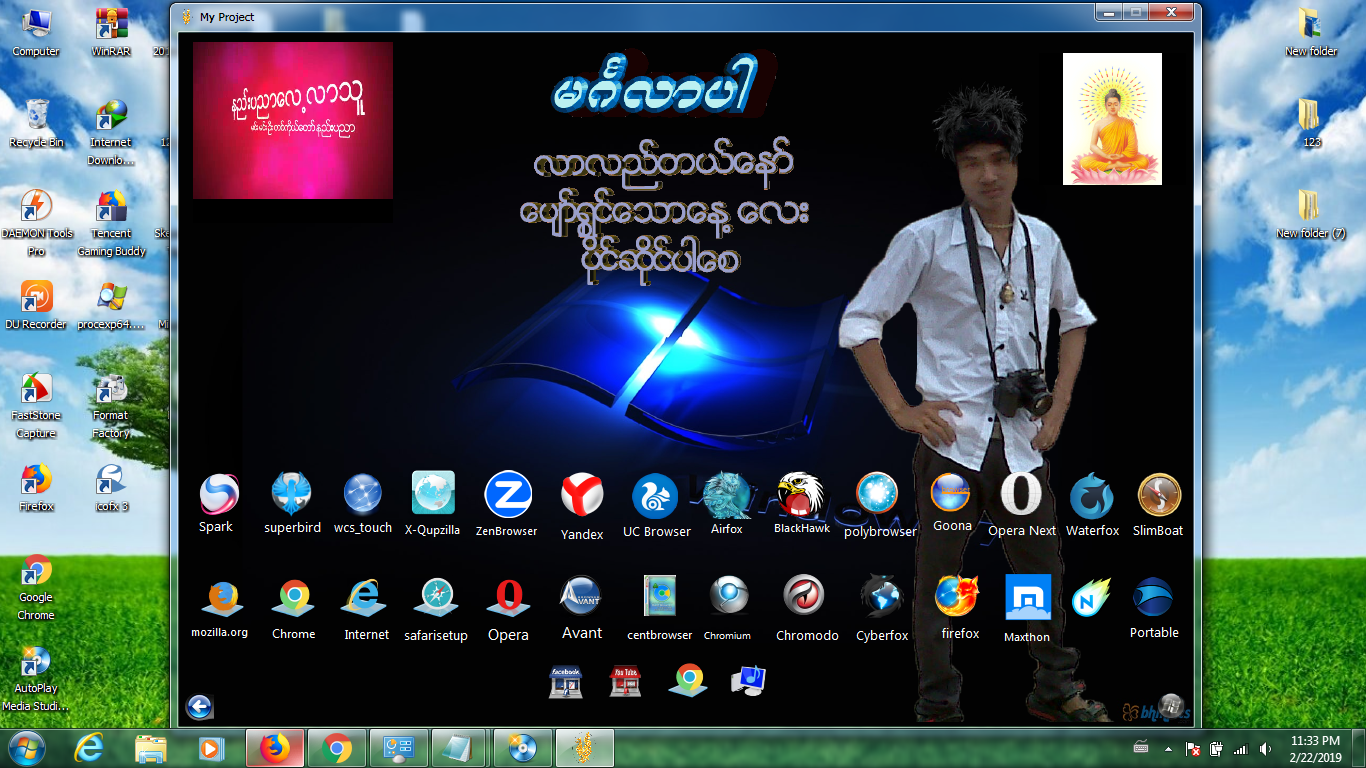Launch ZenBrowser blue Z icon
The height and width of the screenshot is (768, 1366).
point(508,494)
